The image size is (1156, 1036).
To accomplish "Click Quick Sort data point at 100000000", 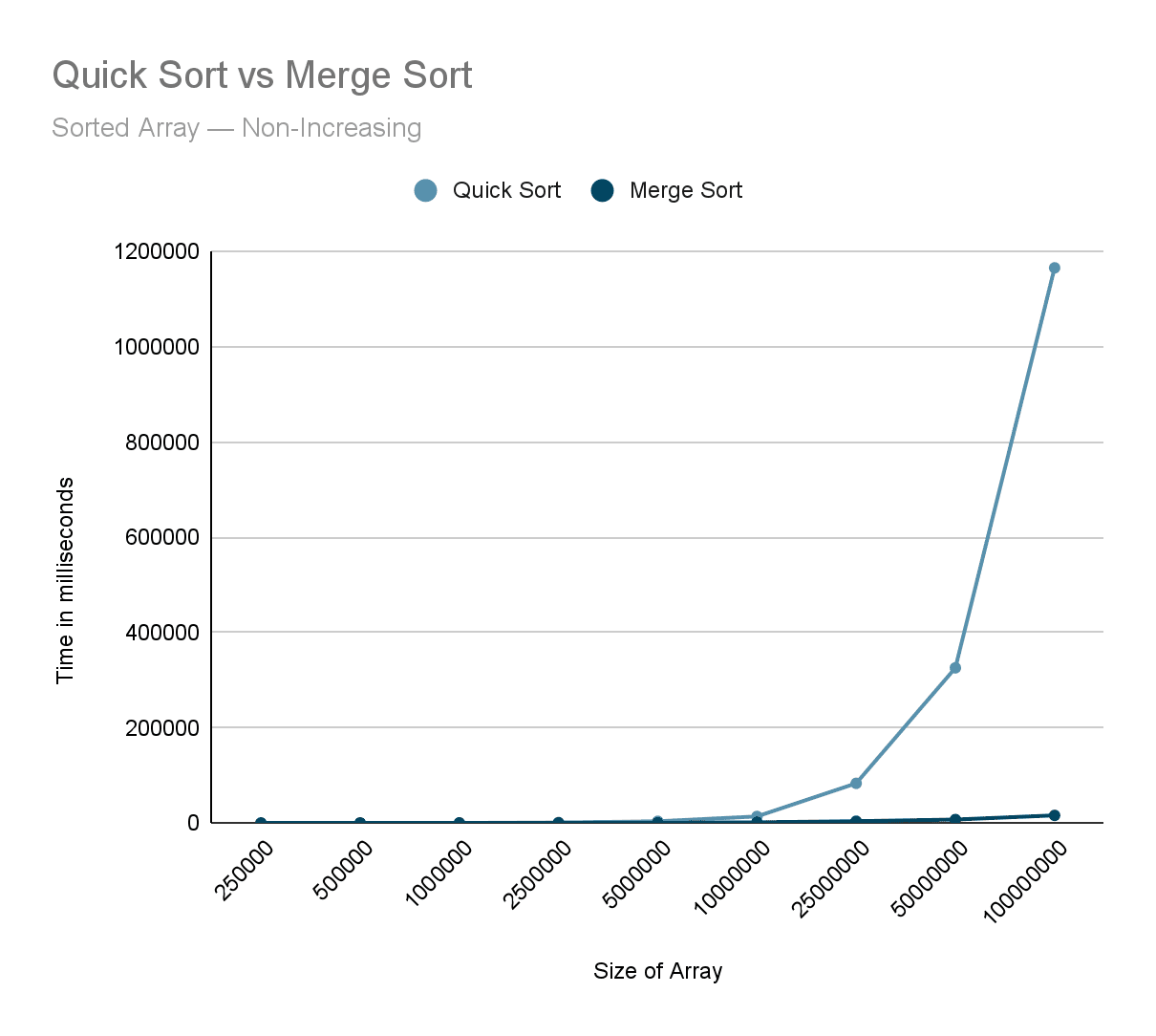I will pos(1054,268).
